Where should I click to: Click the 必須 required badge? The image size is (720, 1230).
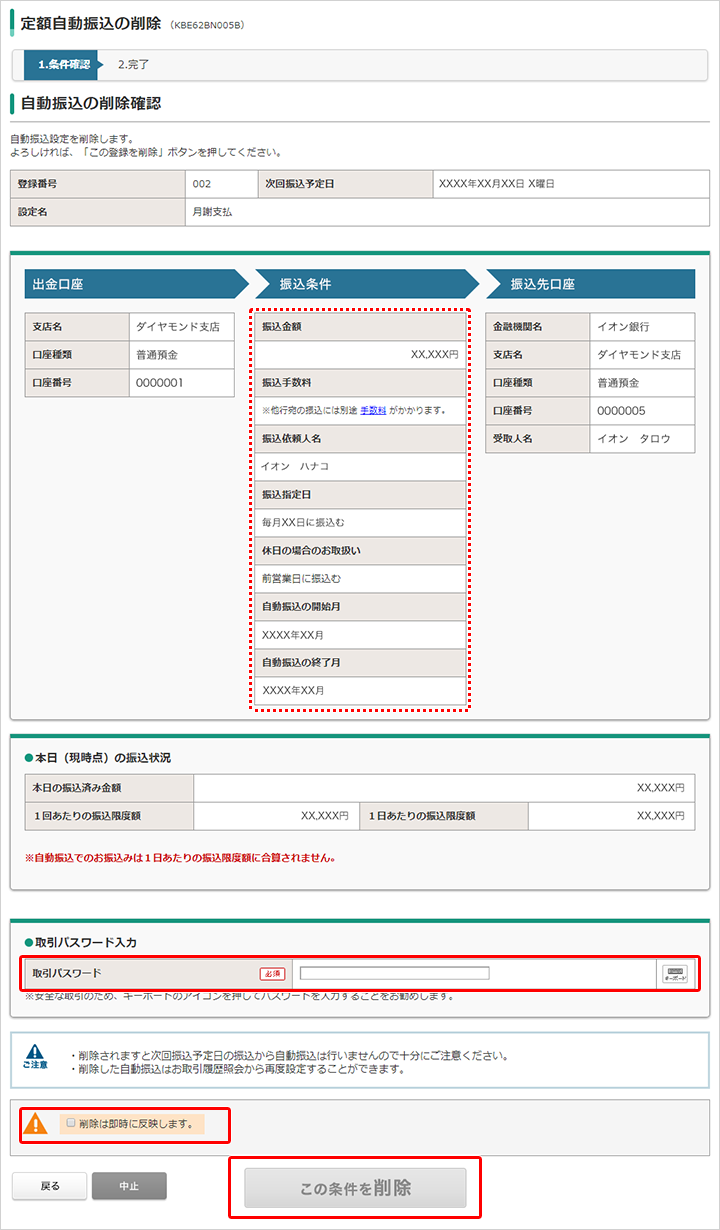coord(272,973)
